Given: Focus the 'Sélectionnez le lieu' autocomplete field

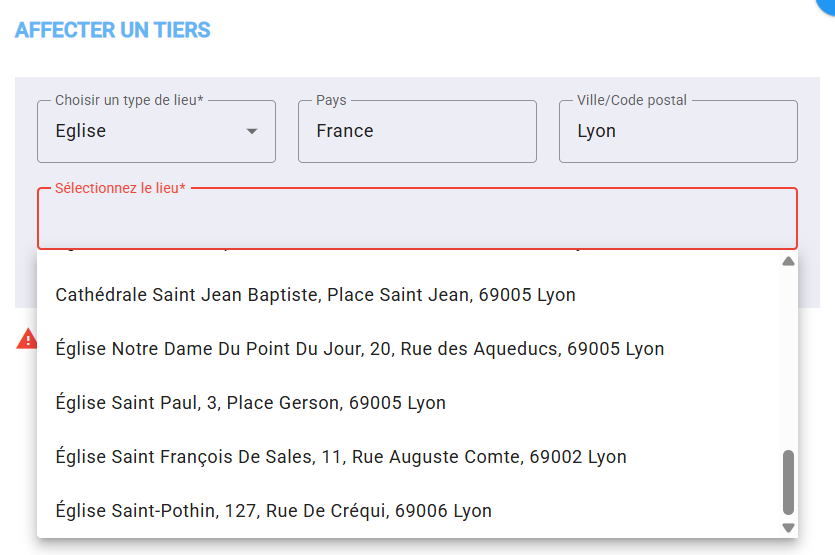Looking at the screenshot, I should coord(417,220).
